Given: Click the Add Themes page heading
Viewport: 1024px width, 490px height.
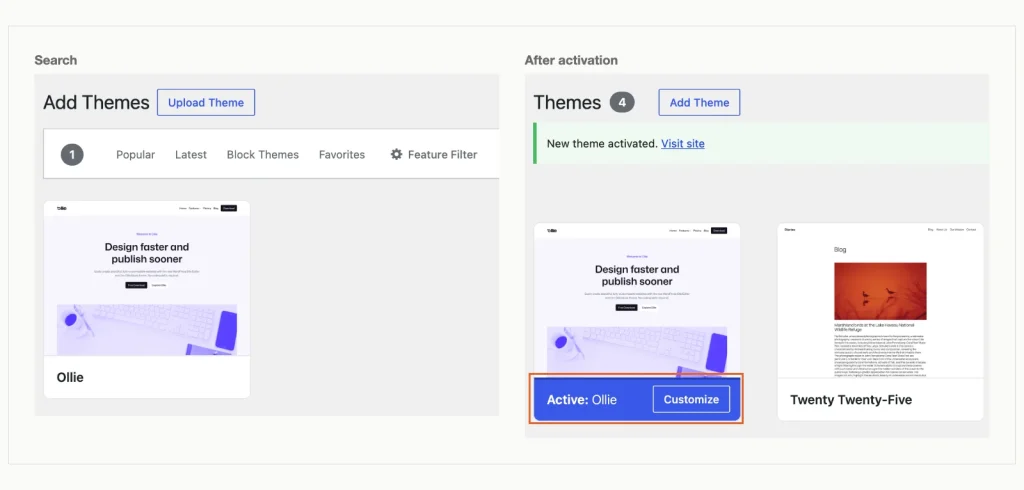Looking at the screenshot, I should point(97,103).
